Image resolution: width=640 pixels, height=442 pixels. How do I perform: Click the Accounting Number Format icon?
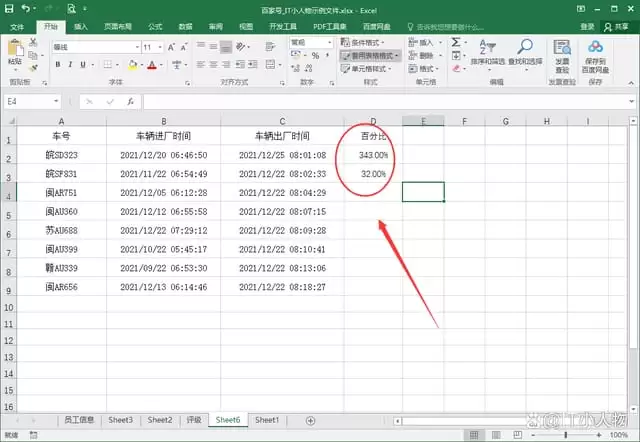[x=296, y=55]
